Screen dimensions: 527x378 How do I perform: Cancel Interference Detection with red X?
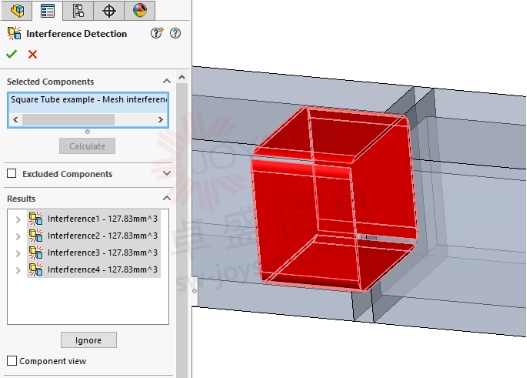coord(33,54)
